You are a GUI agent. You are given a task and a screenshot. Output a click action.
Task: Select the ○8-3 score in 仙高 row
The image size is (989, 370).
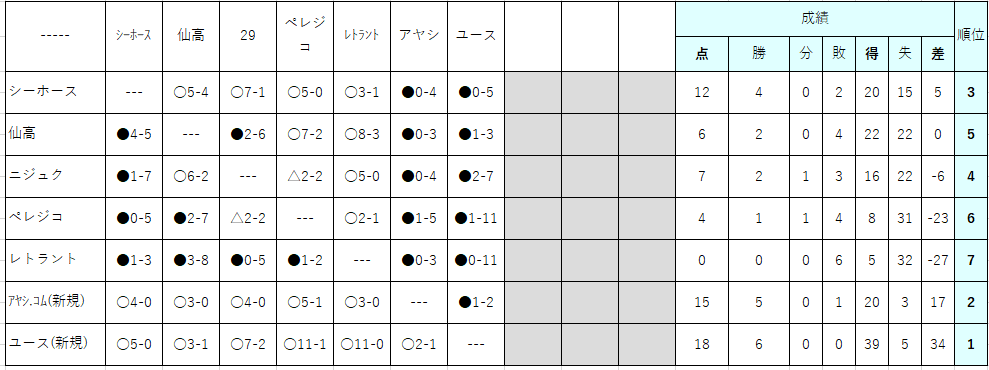pyautogui.click(x=362, y=134)
